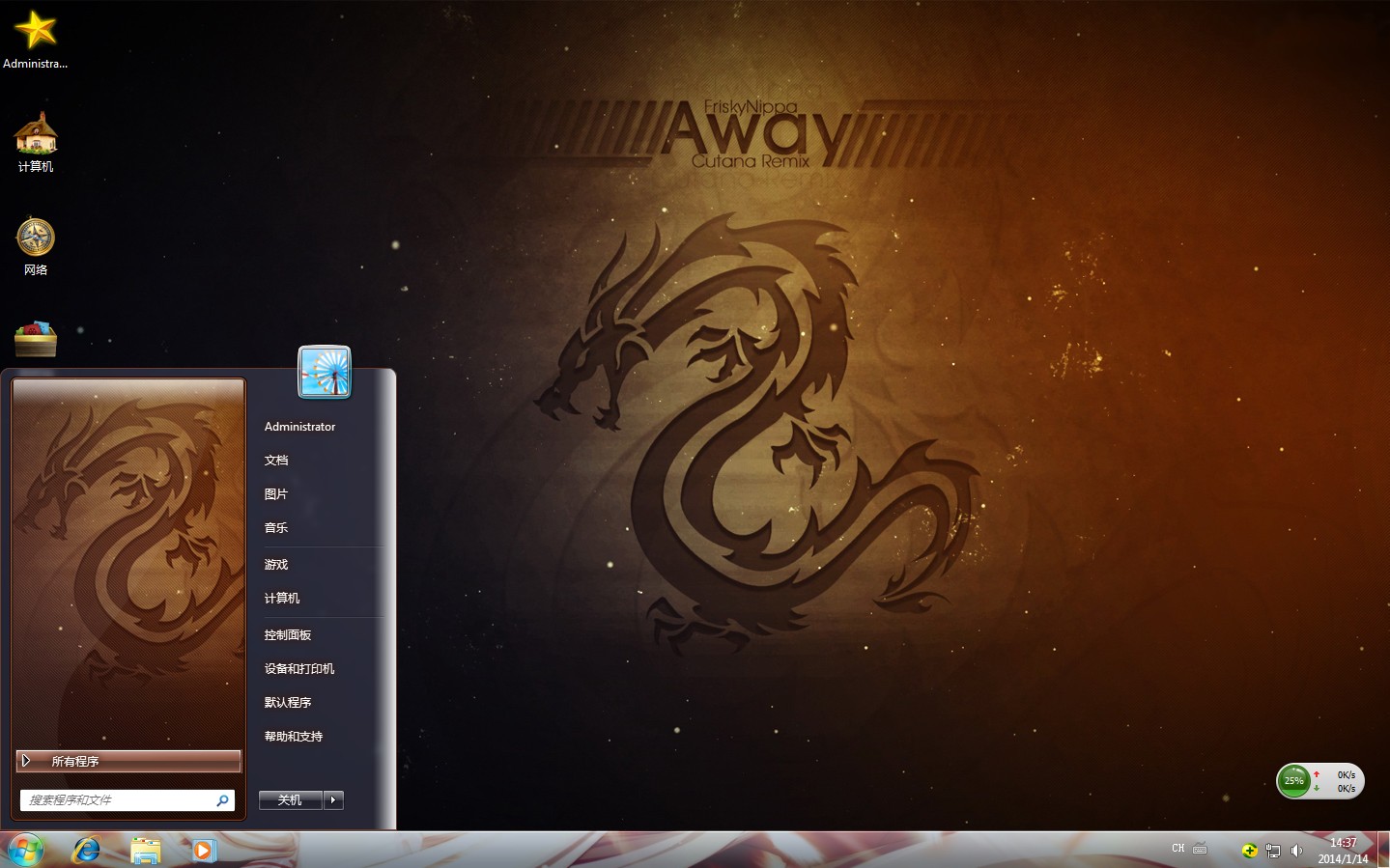Launch the media player taskbar icon
Viewport: 1390px width, 868px height.
[203, 851]
